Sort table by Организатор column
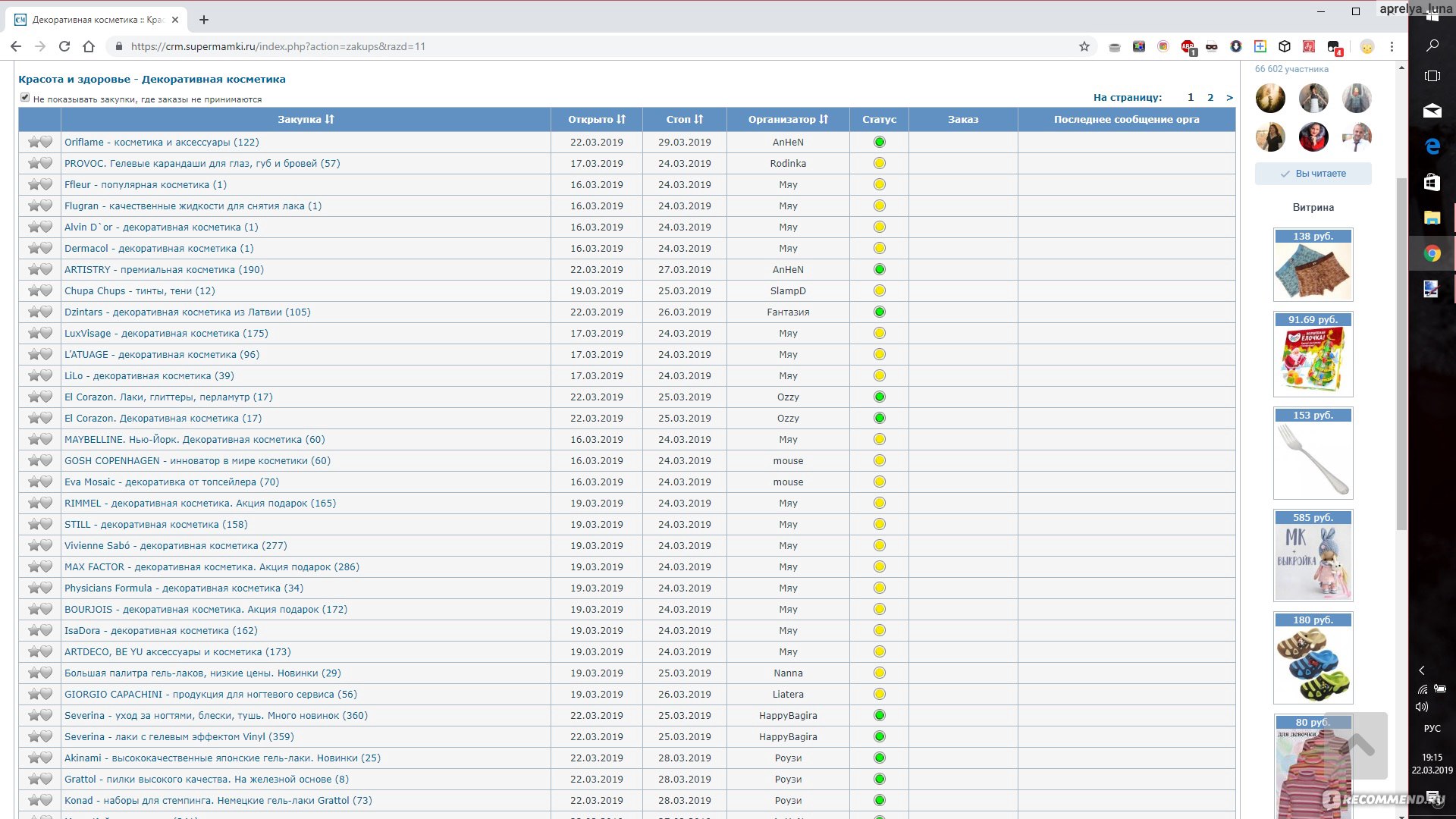This screenshot has height=819, width=1456. point(788,119)
